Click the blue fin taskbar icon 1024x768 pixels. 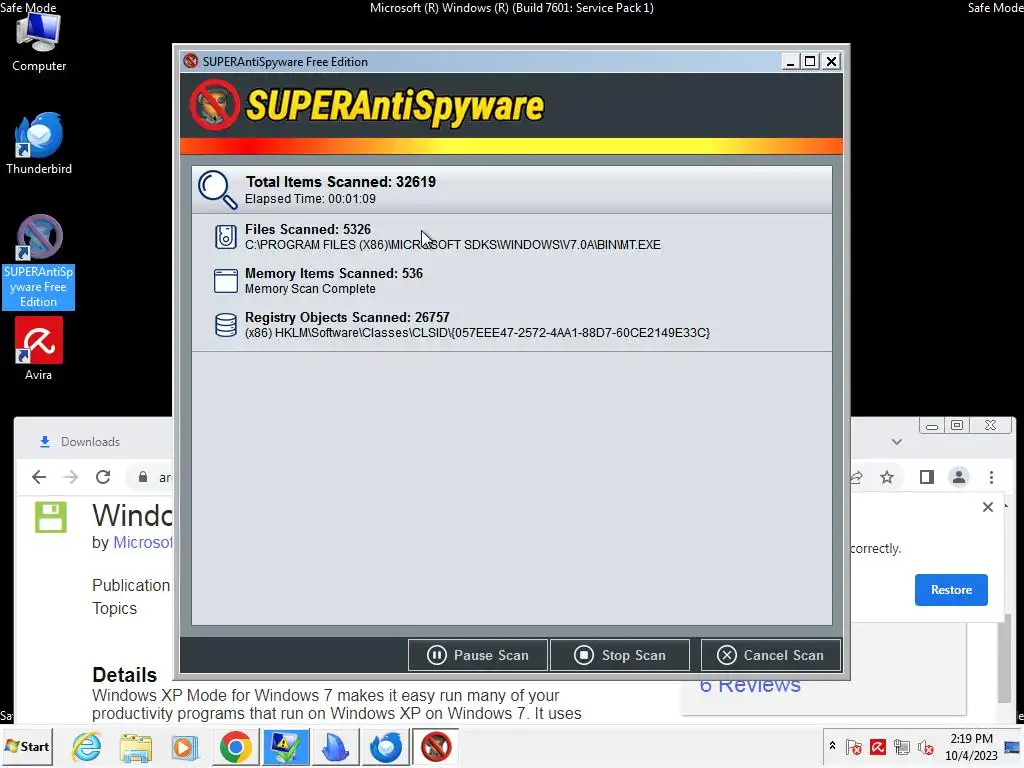(x=336, y=747)
